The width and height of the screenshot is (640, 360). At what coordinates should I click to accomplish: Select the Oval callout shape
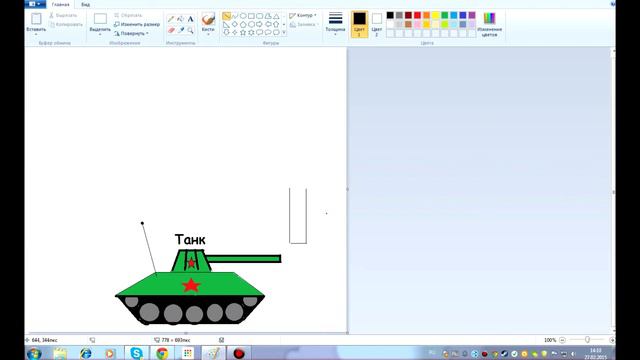point(268,32)
